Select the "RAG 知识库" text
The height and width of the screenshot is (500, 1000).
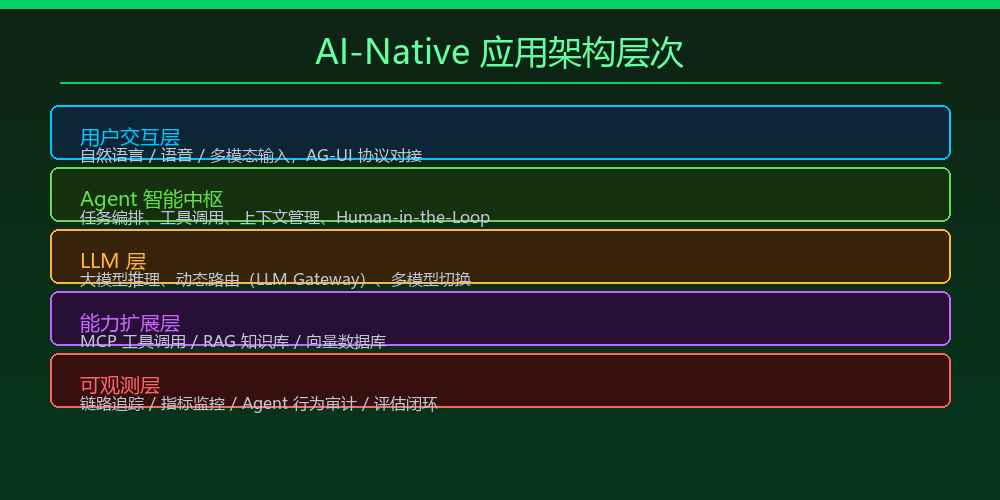[x=246, y=342]
